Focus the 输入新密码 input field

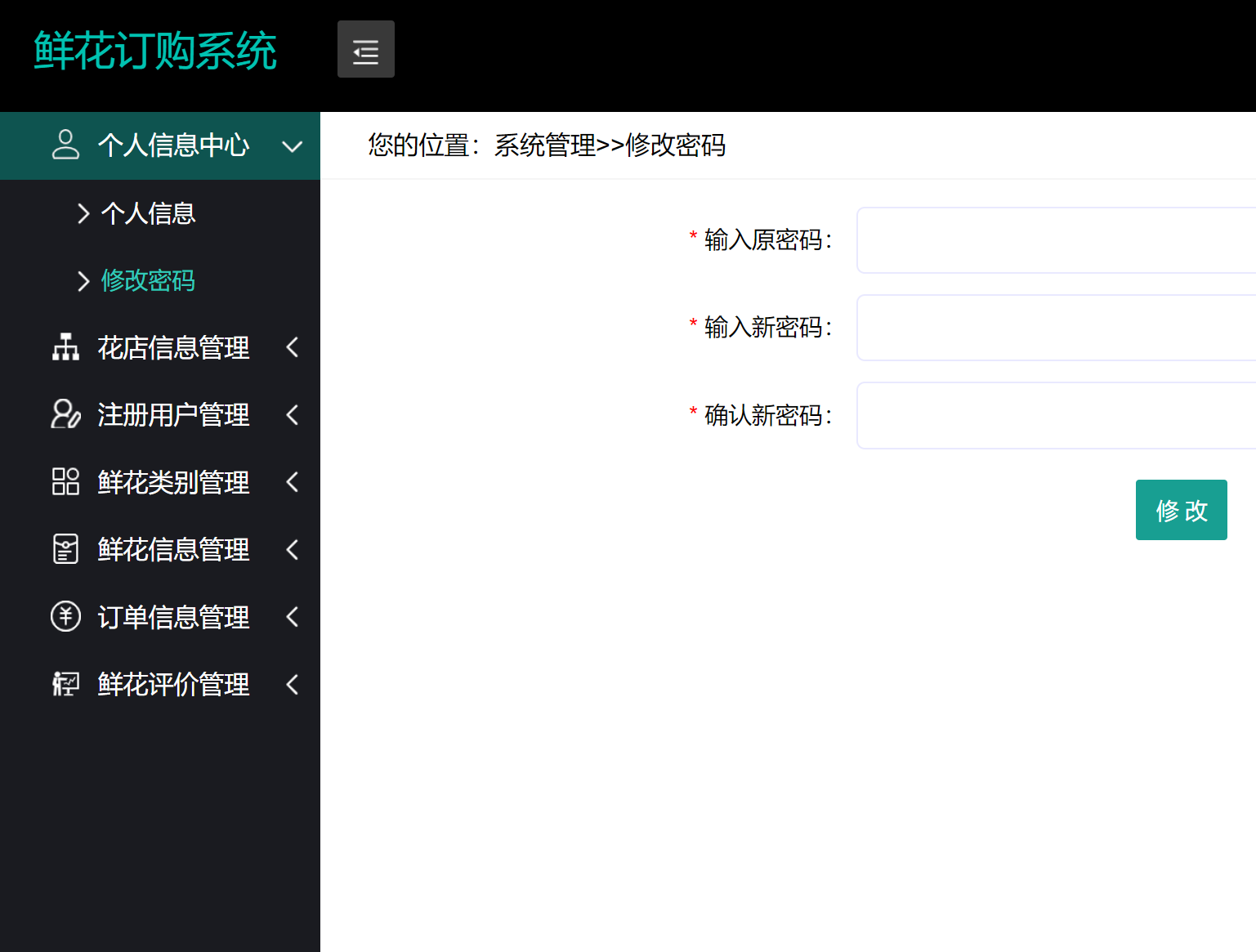1056,328
